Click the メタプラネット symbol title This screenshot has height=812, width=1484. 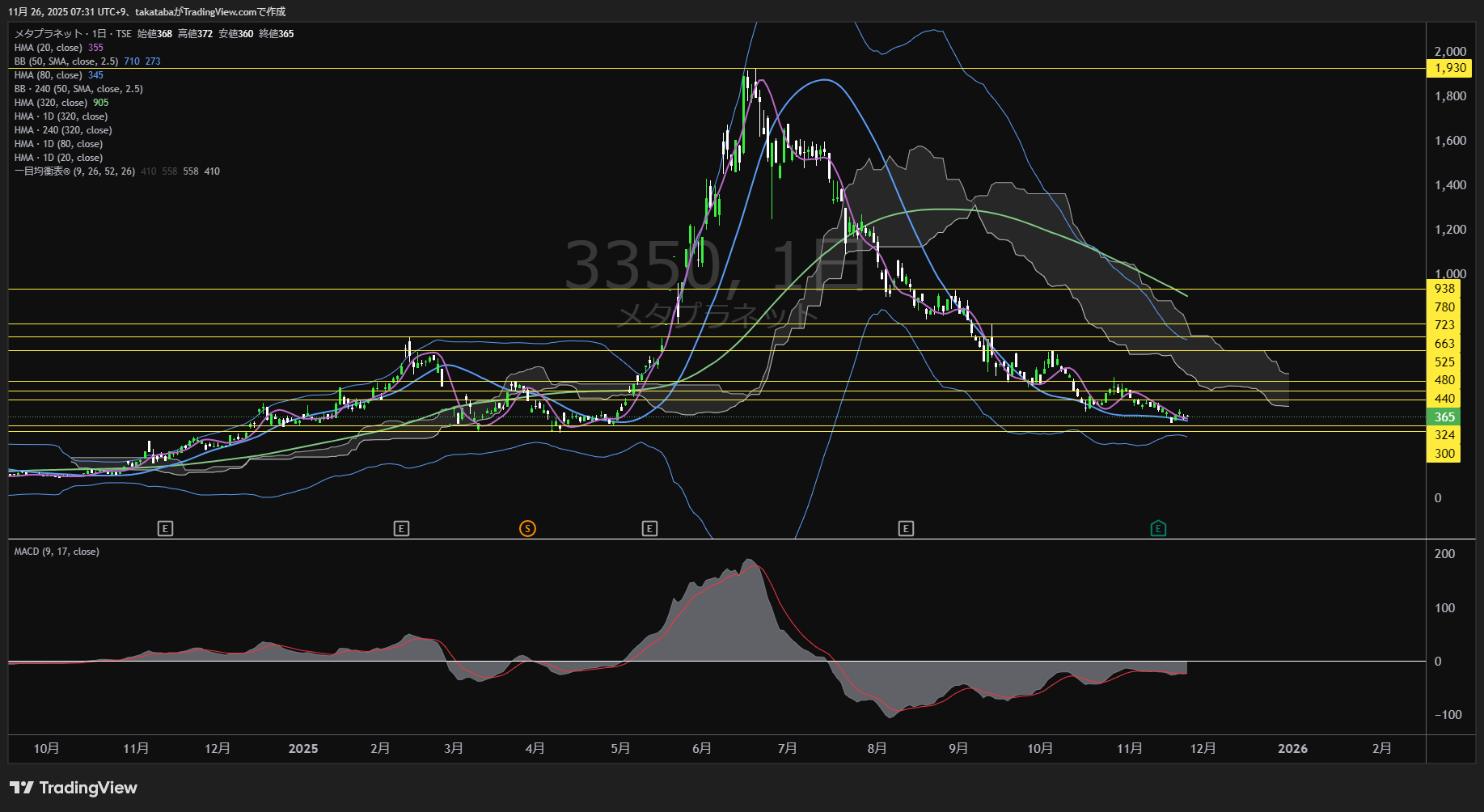pyautogui.click(x=49, y=34)
